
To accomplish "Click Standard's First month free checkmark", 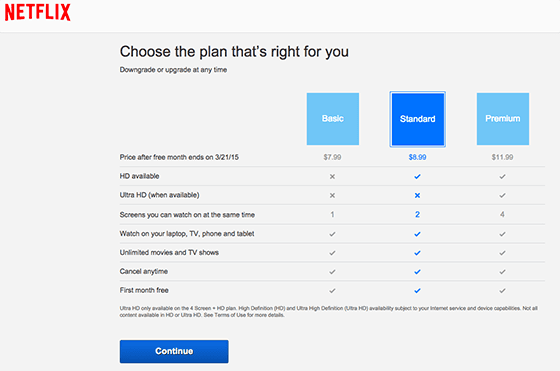I will tap(417, 291).
